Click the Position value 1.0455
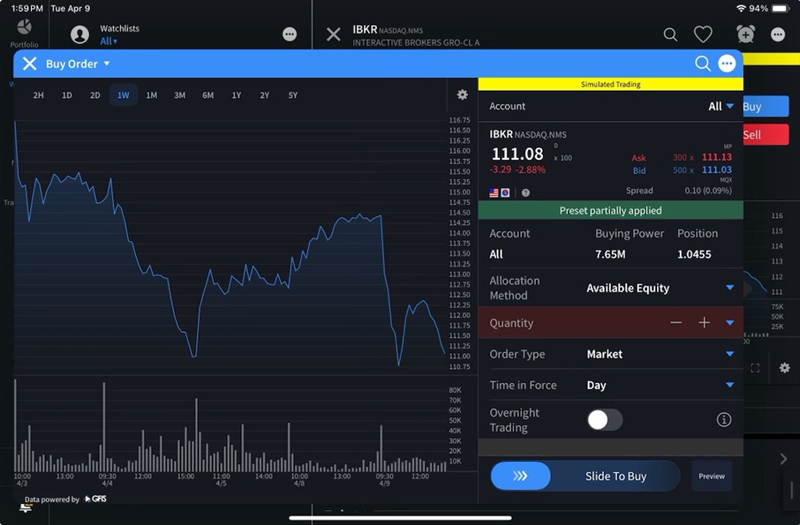This screenshot has height=525, width=800. click(694, 254)
